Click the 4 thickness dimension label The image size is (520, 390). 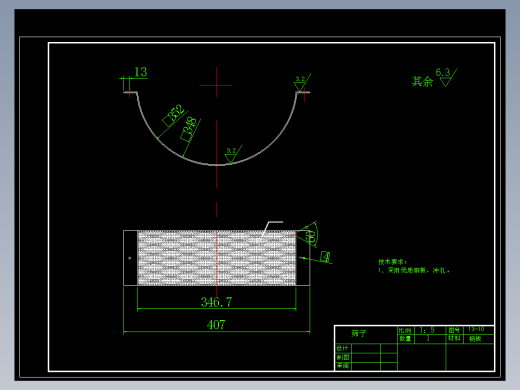pyautogui.click(x=326, y=256)
